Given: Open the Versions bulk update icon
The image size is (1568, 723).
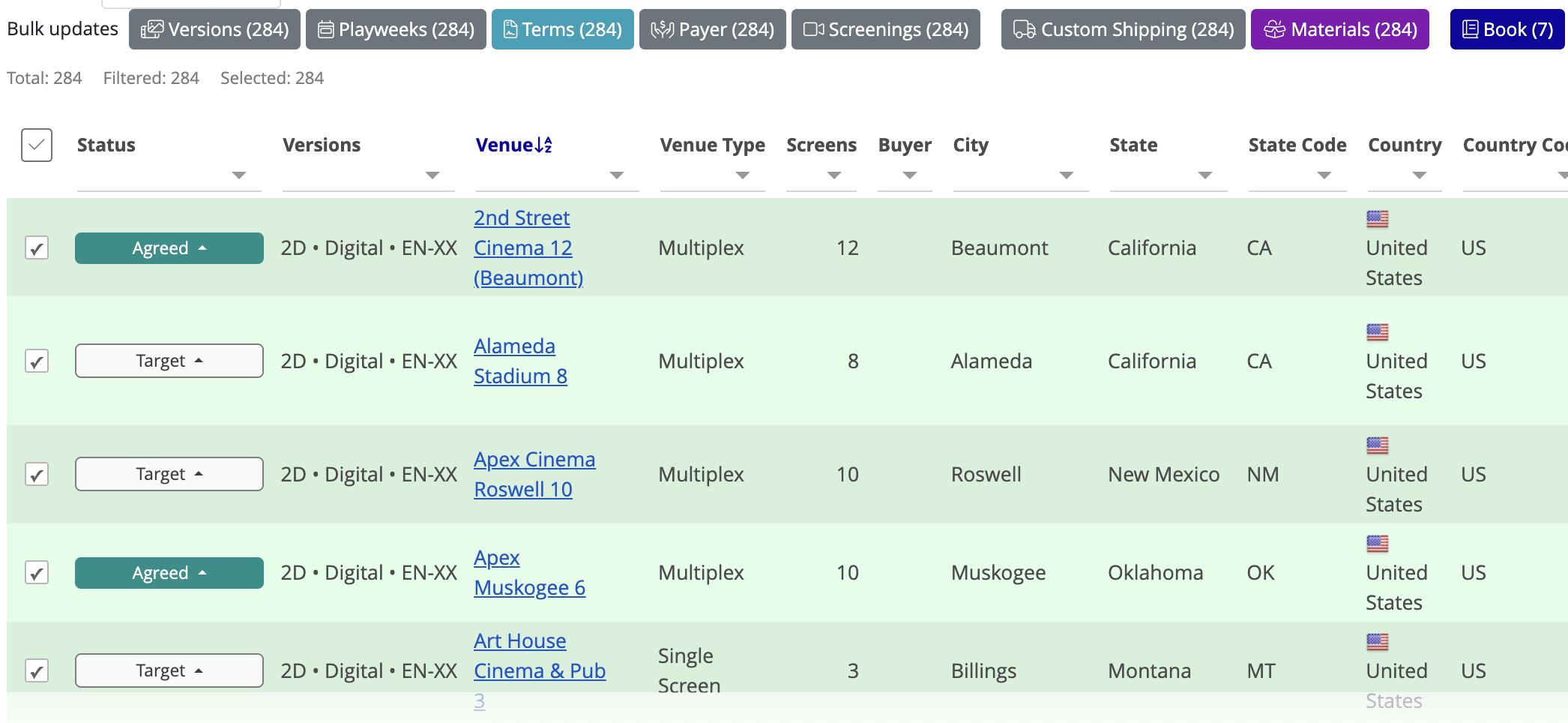Looking at the screenshot, I should click(154, 29).
